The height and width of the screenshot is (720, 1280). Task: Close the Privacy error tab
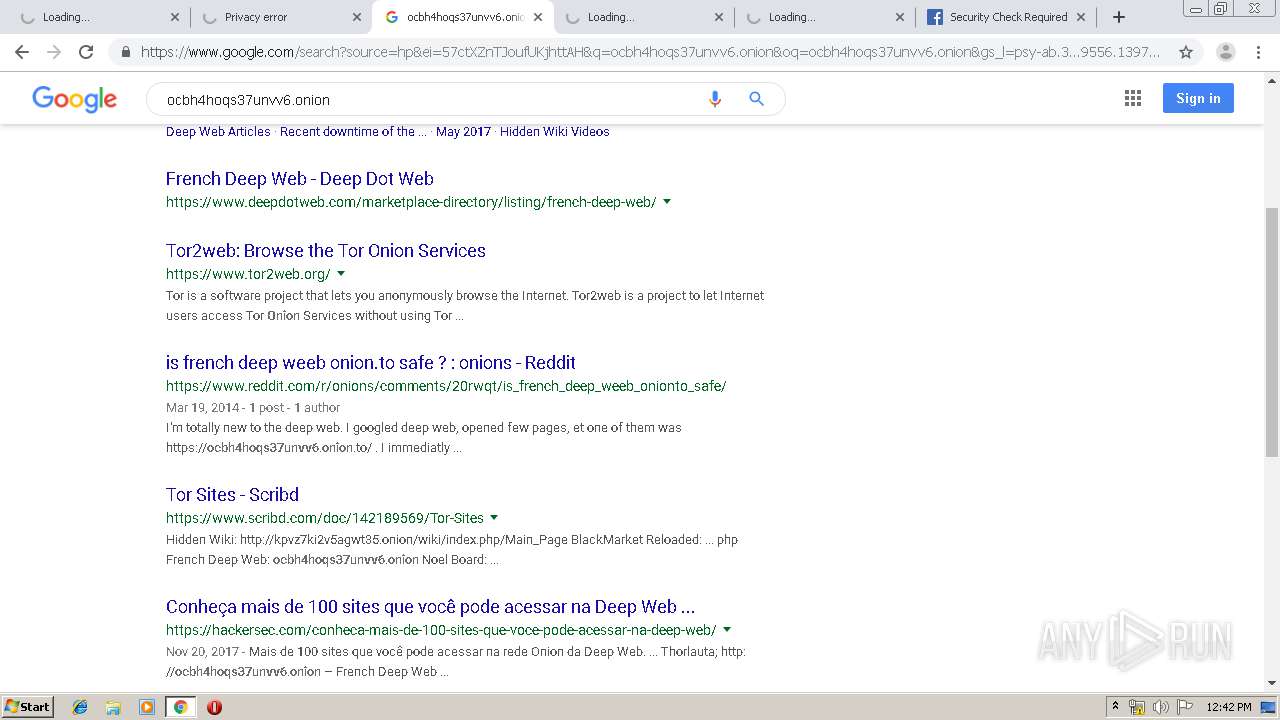357,17
